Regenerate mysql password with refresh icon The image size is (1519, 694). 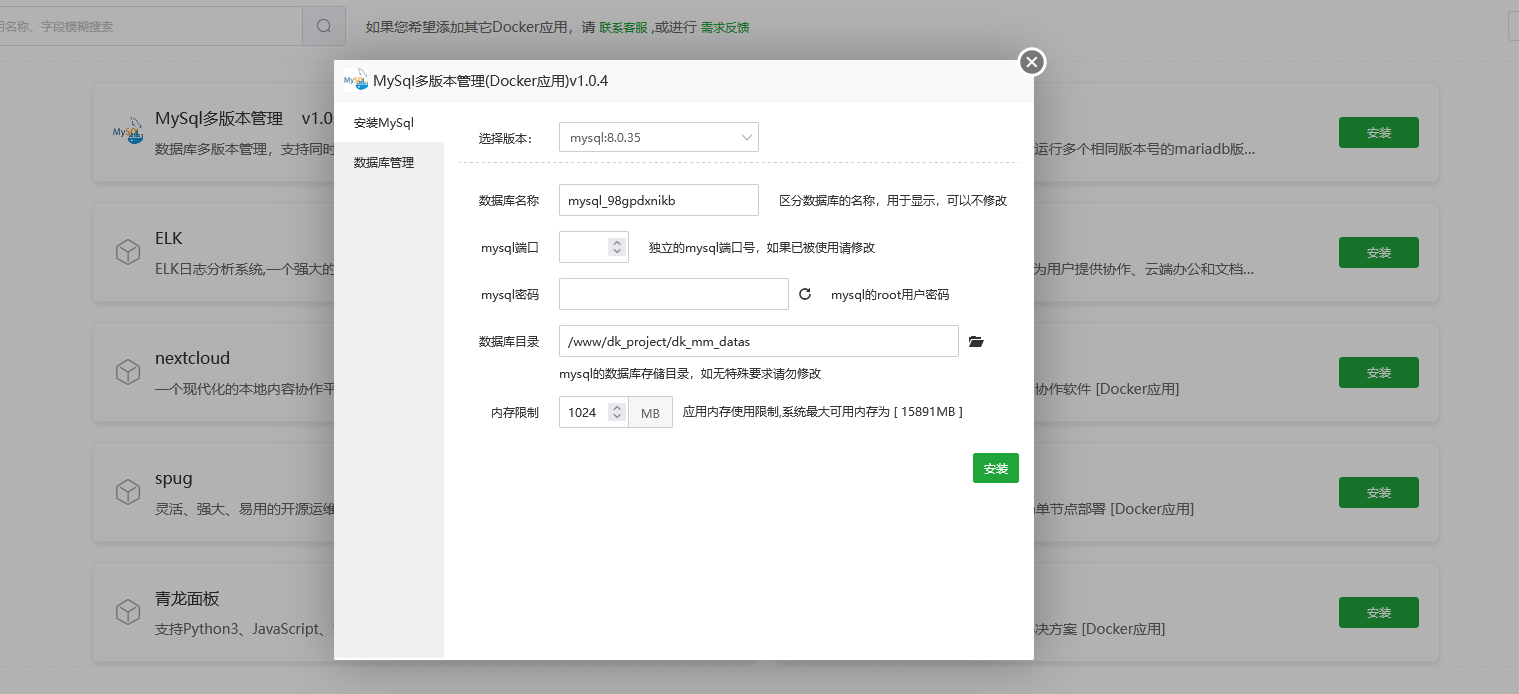tap(805, 294)
